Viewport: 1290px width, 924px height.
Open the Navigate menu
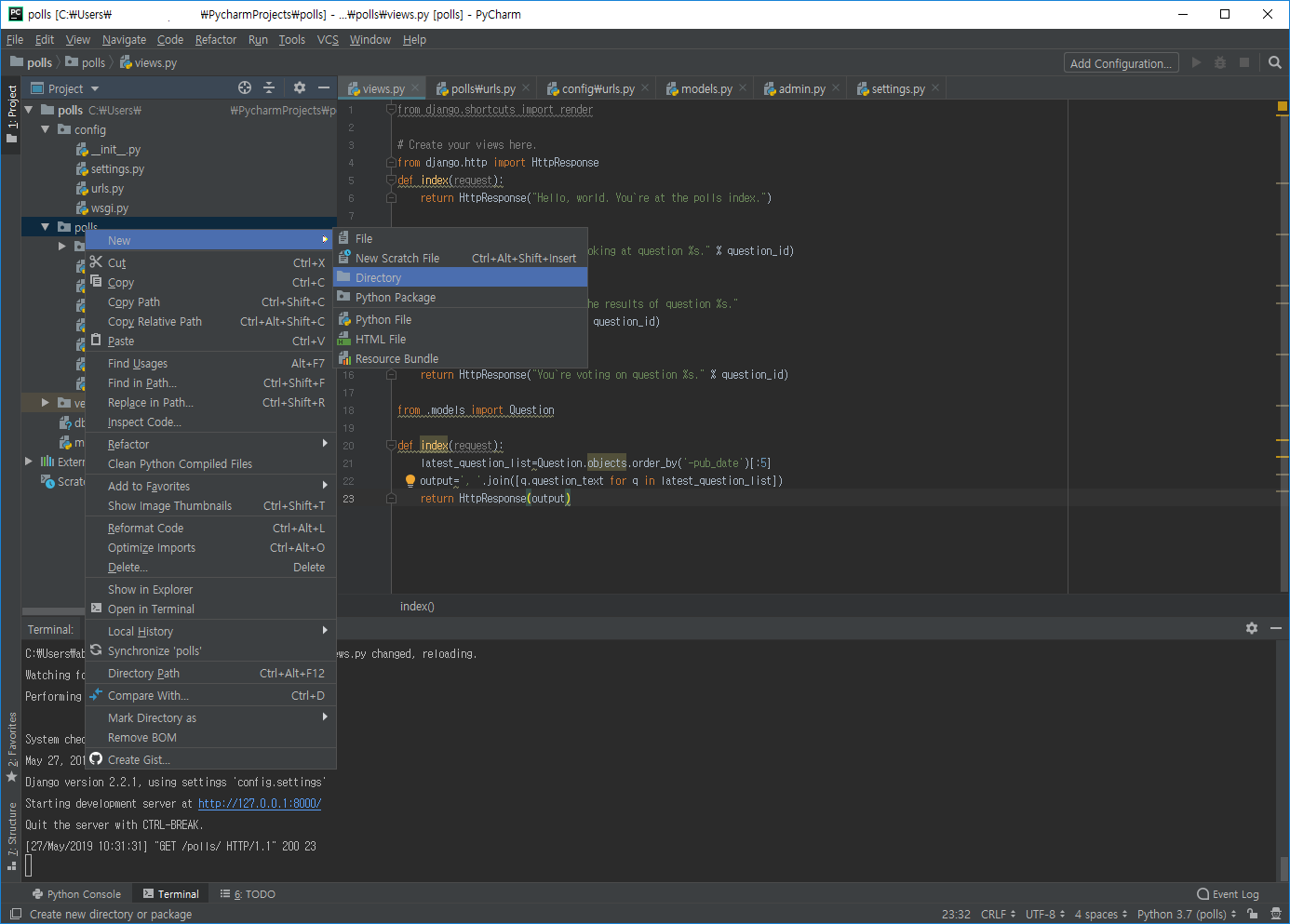(x=124, y=39)
